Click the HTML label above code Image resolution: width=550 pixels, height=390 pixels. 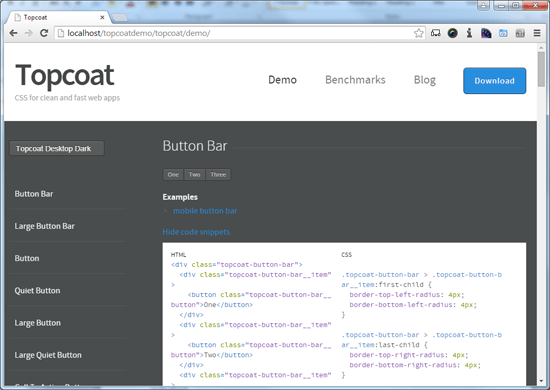(178, 255)
